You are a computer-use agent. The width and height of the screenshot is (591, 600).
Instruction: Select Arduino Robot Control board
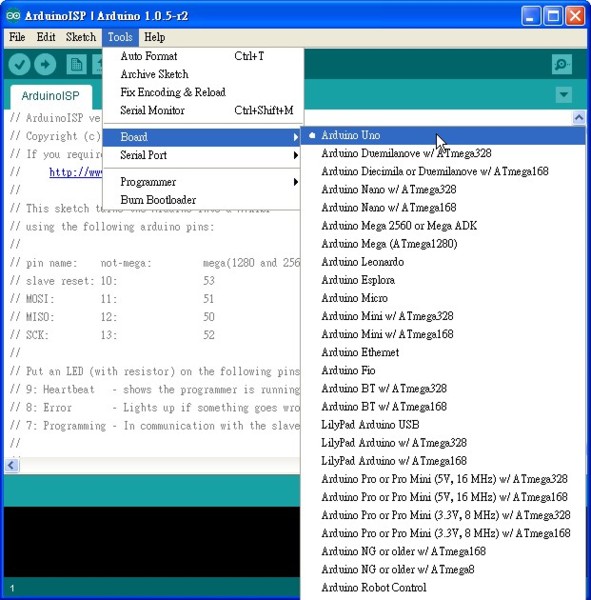point(443,588)
